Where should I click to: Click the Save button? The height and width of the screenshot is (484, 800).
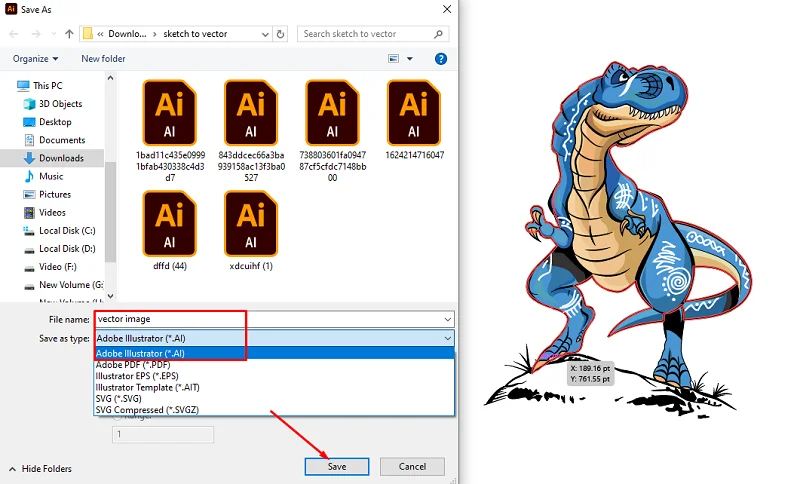[337, 467]
